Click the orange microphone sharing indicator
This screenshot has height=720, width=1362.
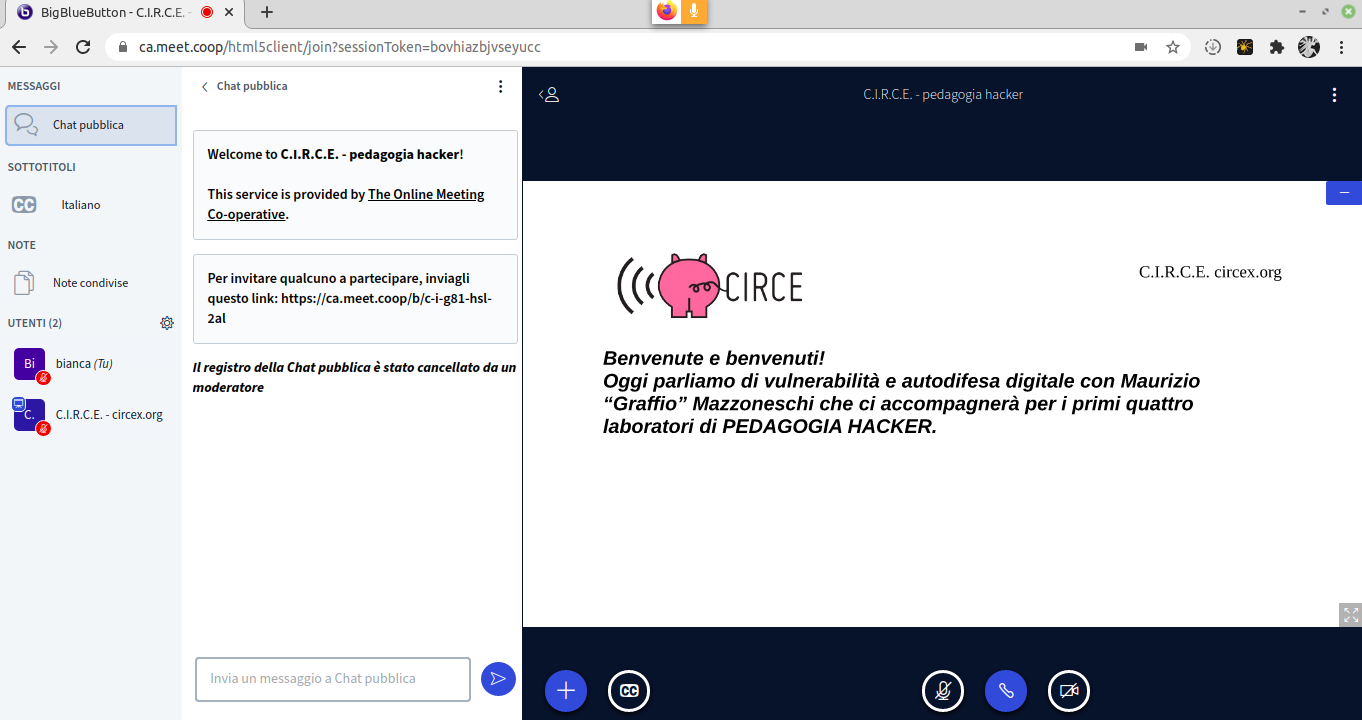(x=694, y=11)
